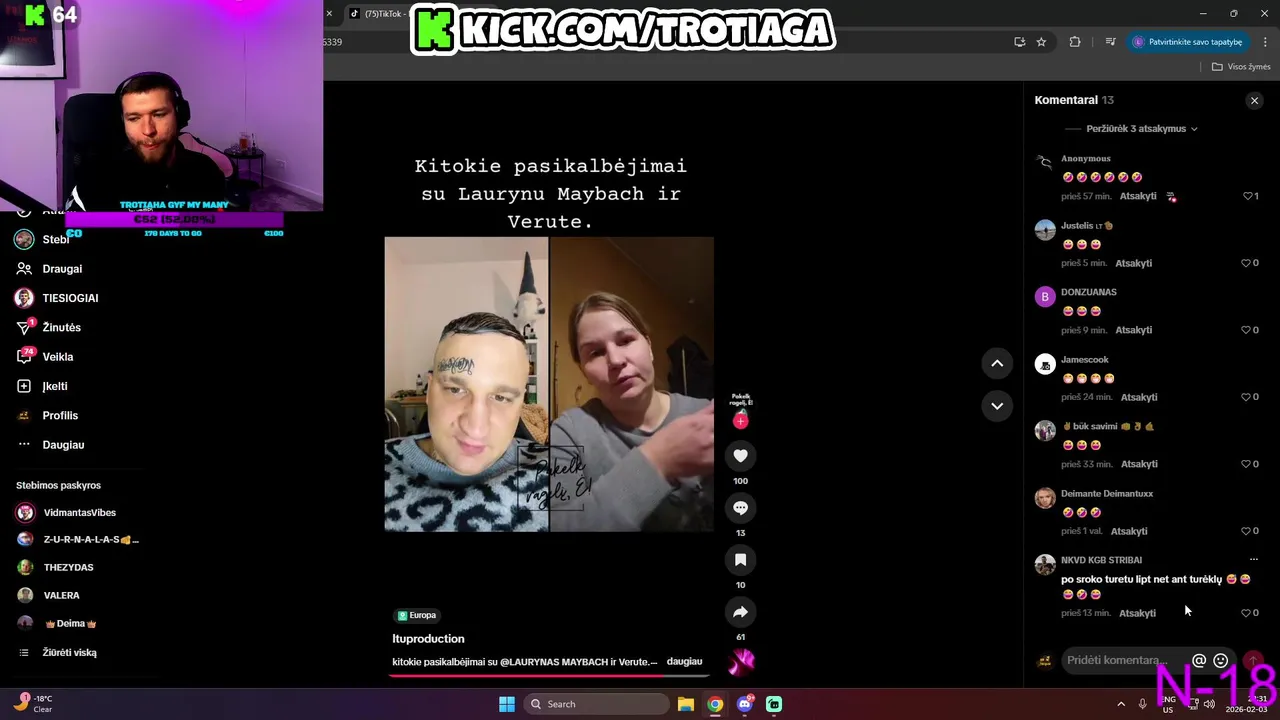
Task: Open THEZYDAS followed account
Action: (68, 568)
